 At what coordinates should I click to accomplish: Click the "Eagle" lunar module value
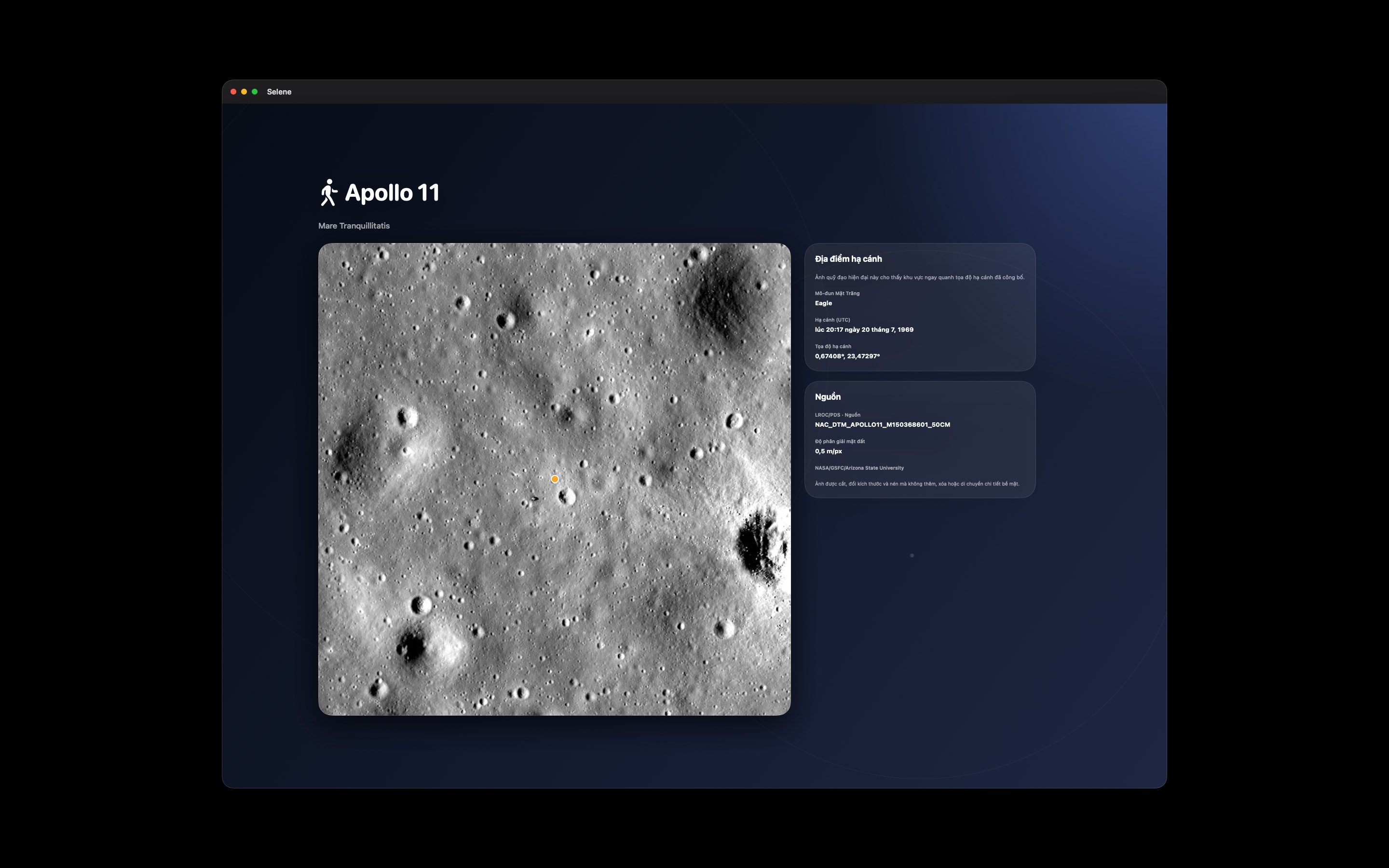[824, 303]
